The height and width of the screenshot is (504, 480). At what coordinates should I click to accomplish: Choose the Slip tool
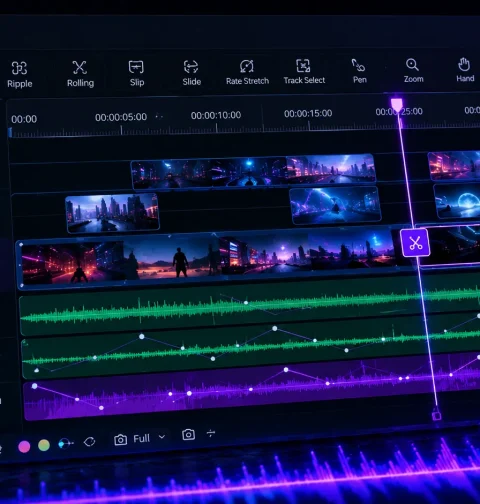(137, 73)
